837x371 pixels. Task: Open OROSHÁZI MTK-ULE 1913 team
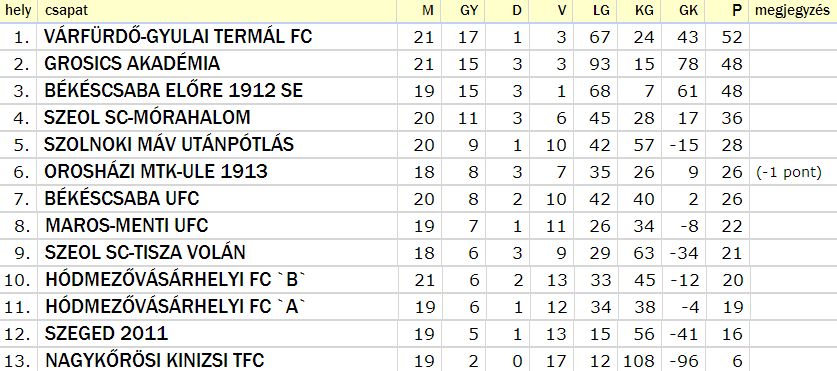156,171
